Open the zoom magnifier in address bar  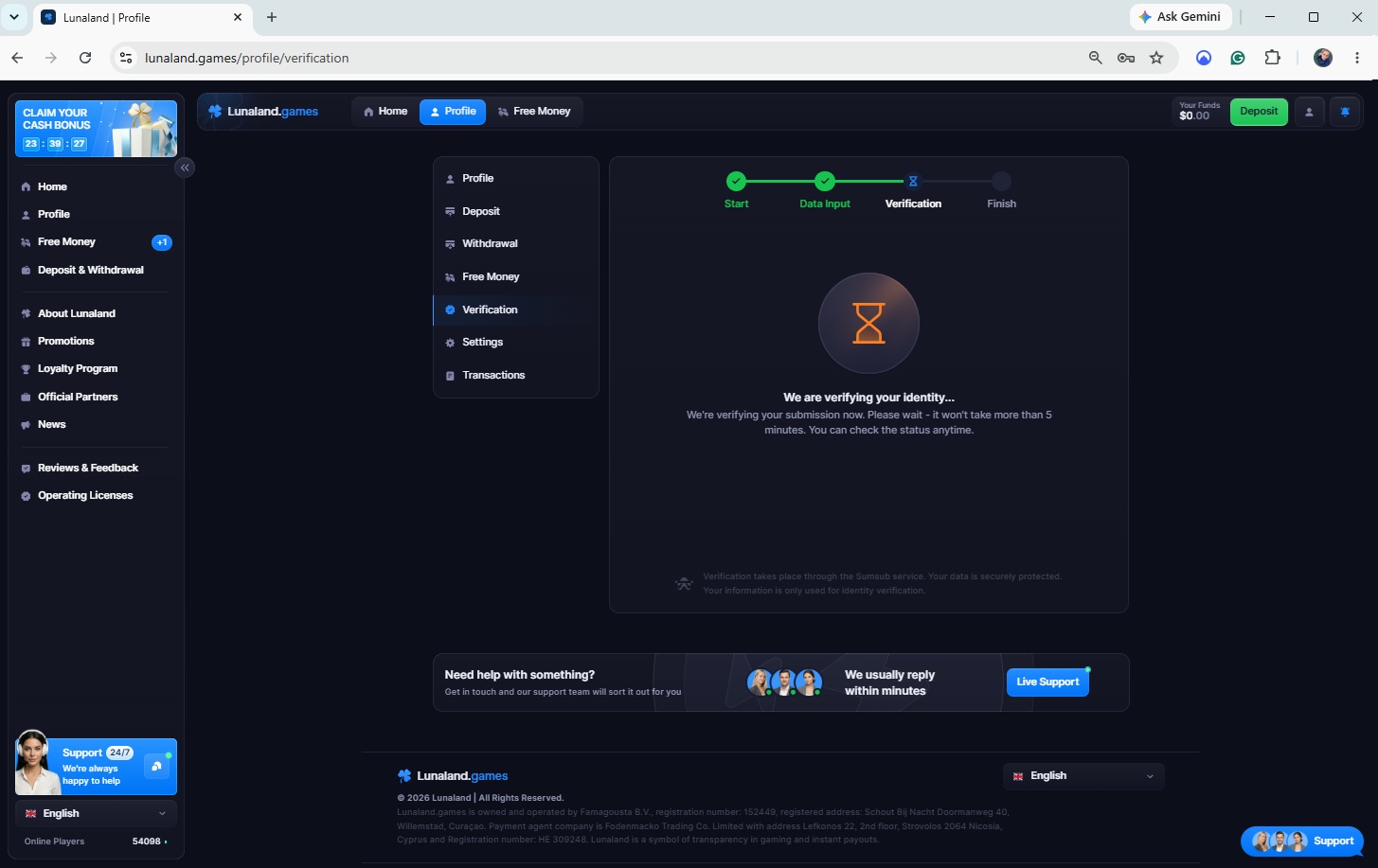[x=1096, y=58]
